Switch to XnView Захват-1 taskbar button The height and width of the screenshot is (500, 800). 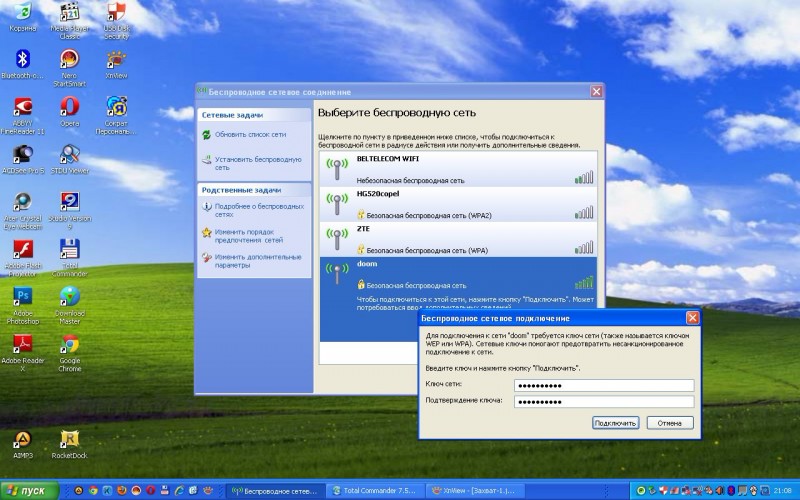[x=474, y=490]
